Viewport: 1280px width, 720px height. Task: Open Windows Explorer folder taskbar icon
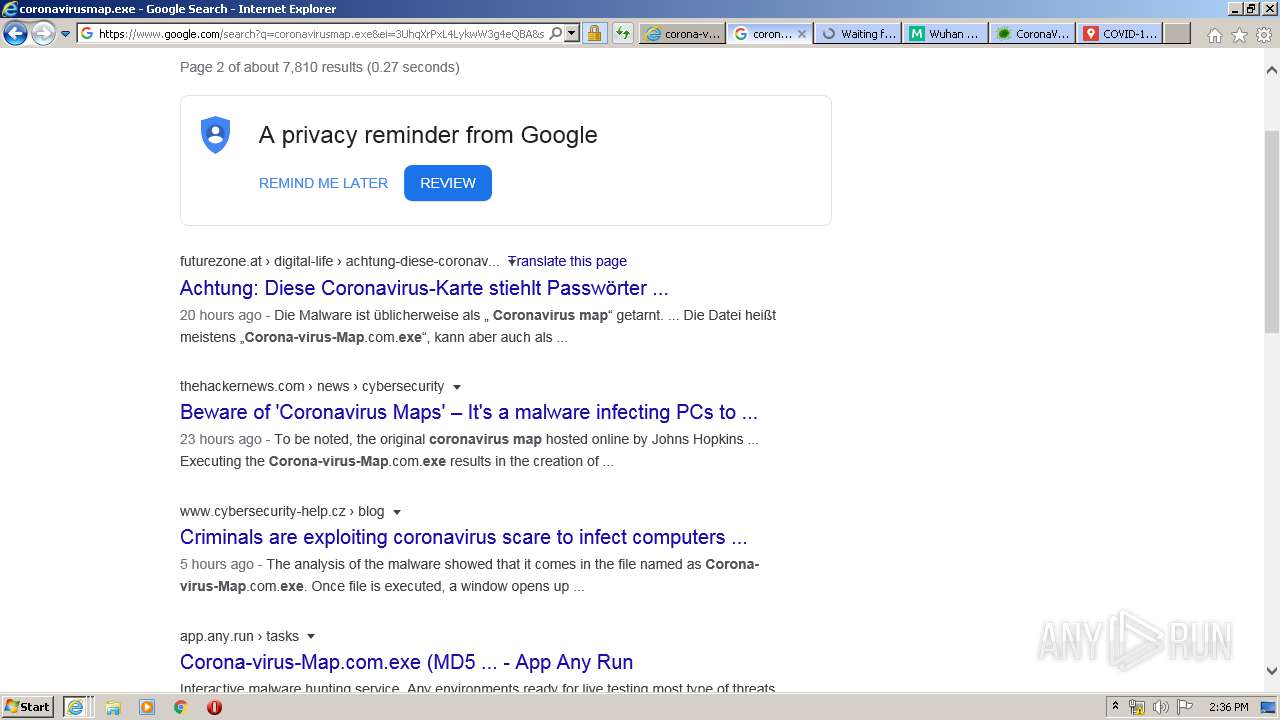[113, 707]
